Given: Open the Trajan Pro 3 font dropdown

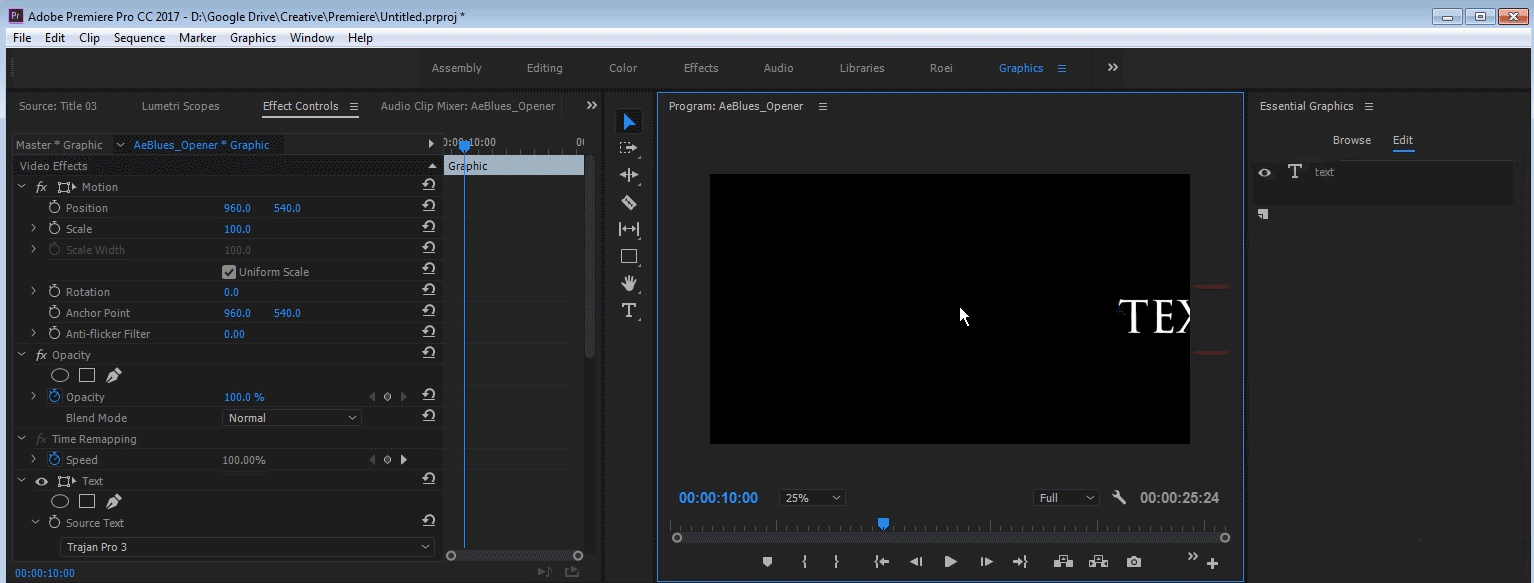Looking at the screenshot, I should click(x=246, y=546).
